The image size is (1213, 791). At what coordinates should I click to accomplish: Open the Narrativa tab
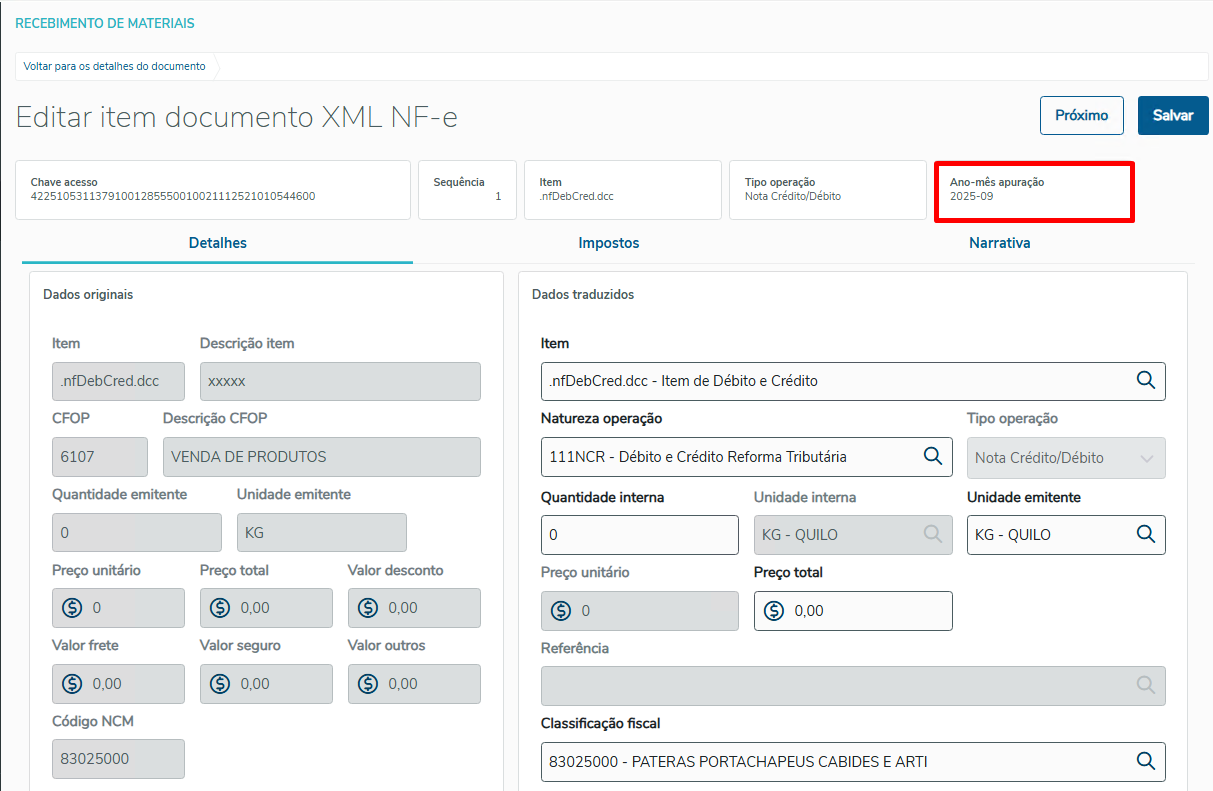(999, 243)
